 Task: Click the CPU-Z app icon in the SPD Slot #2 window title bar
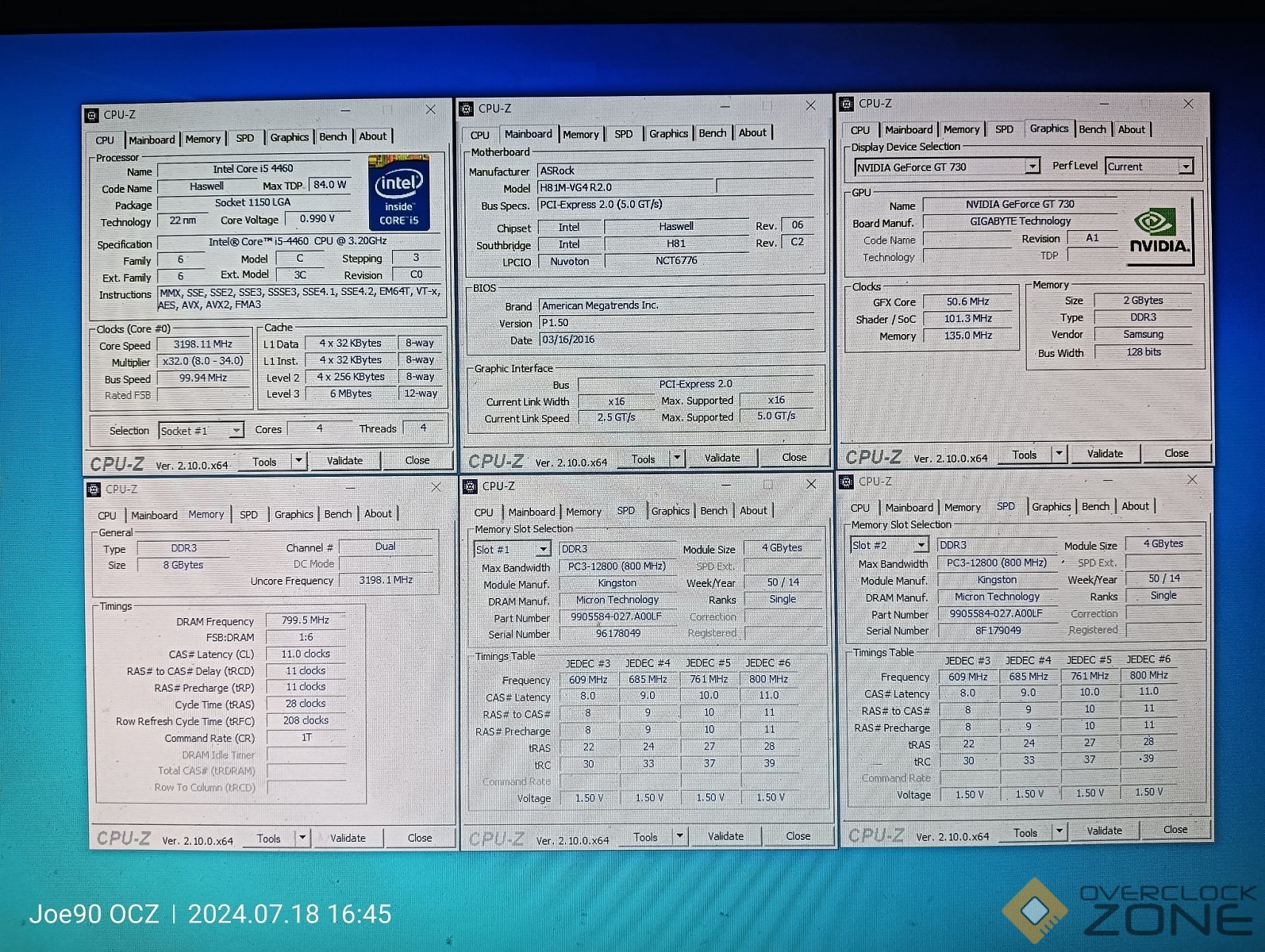[x=846, y=482]
